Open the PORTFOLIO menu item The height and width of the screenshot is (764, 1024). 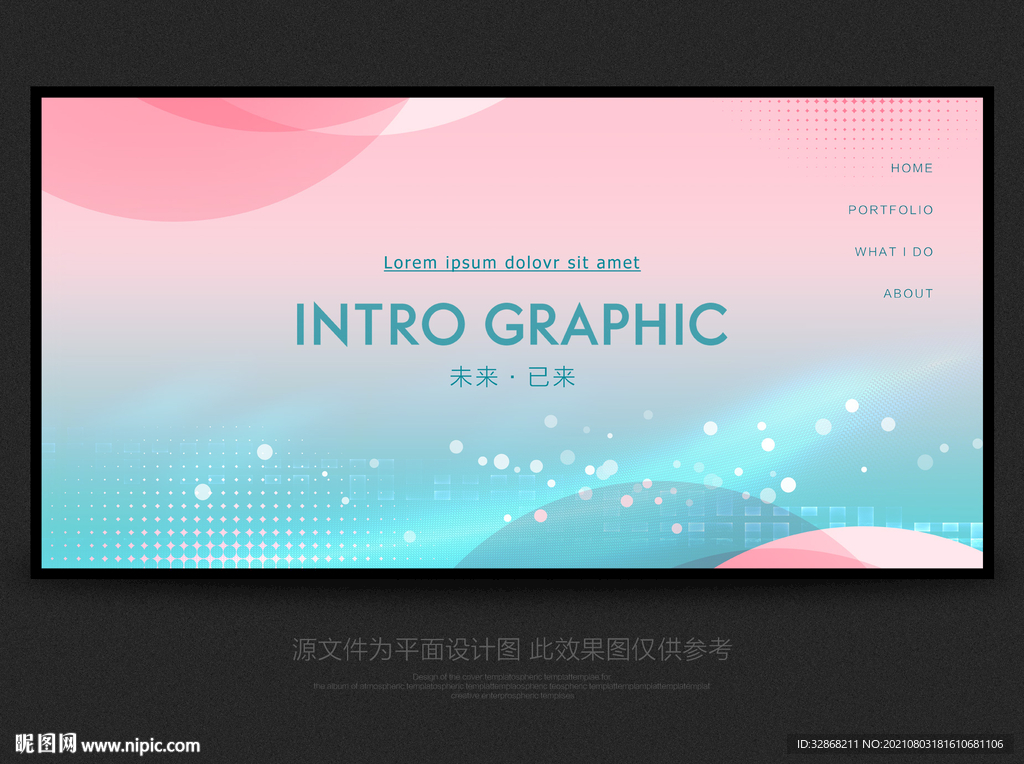(890, 210)
